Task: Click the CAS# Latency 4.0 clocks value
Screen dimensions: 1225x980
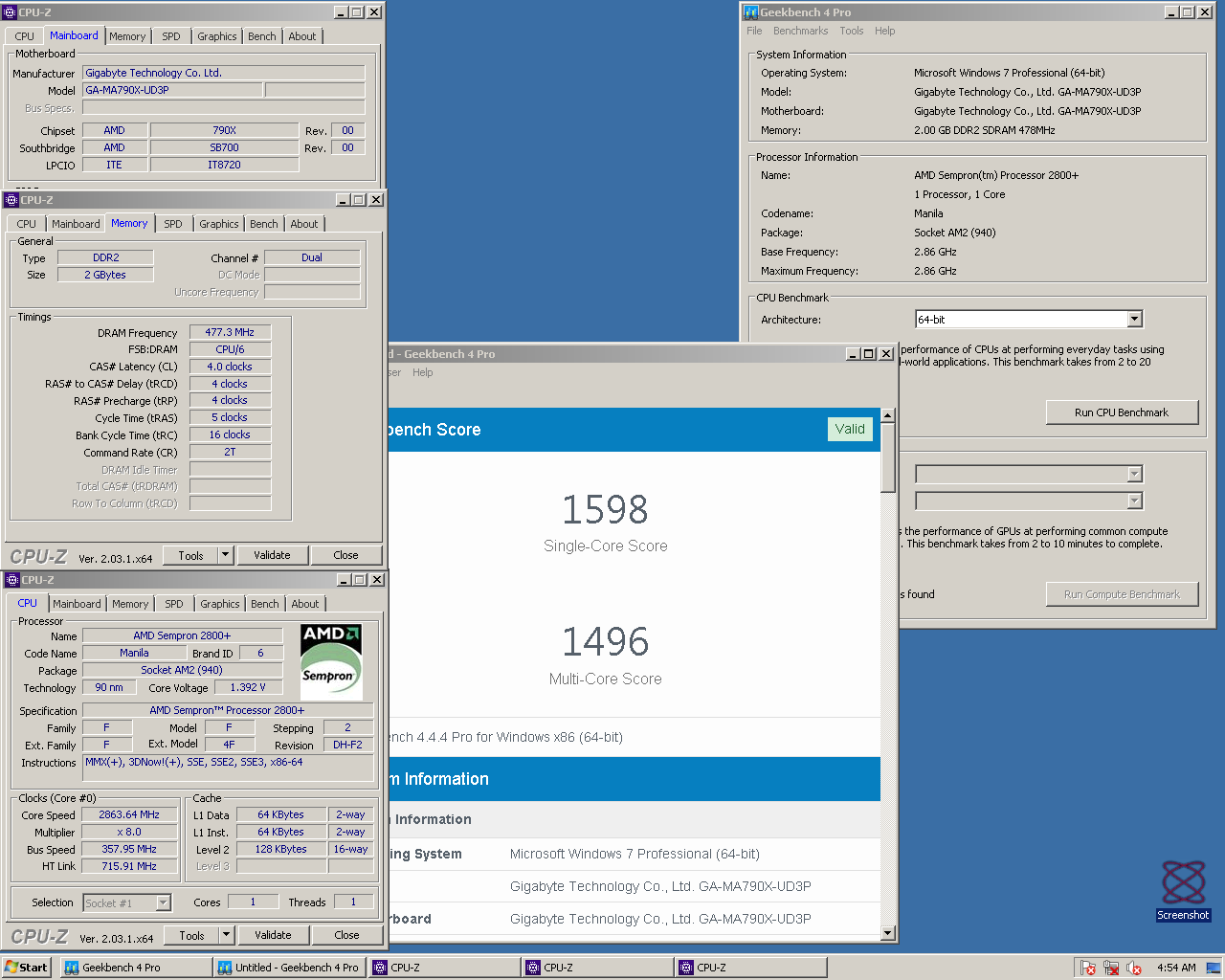Action: coord(230,367)
